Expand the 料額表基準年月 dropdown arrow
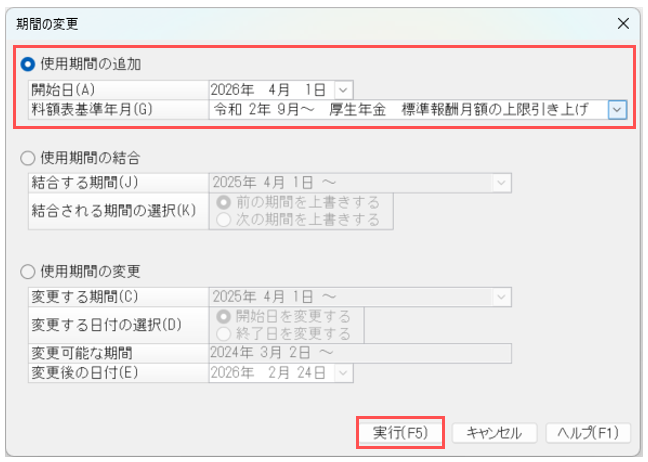 point(617,109)
